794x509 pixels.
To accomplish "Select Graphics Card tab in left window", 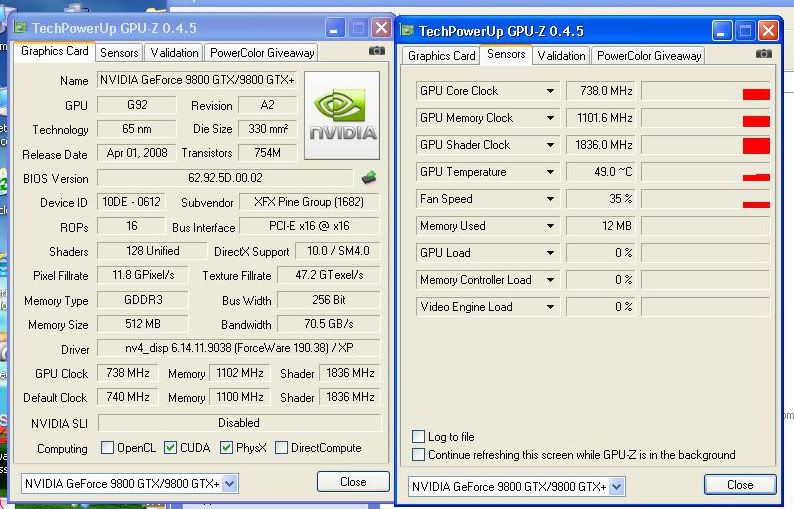I will tap(55, 52).
